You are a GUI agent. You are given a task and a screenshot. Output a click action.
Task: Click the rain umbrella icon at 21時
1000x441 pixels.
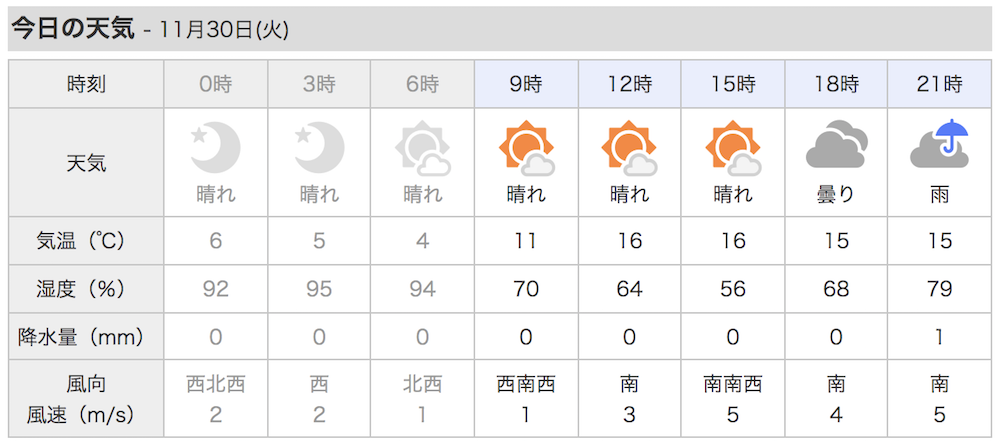pos(939,144)
